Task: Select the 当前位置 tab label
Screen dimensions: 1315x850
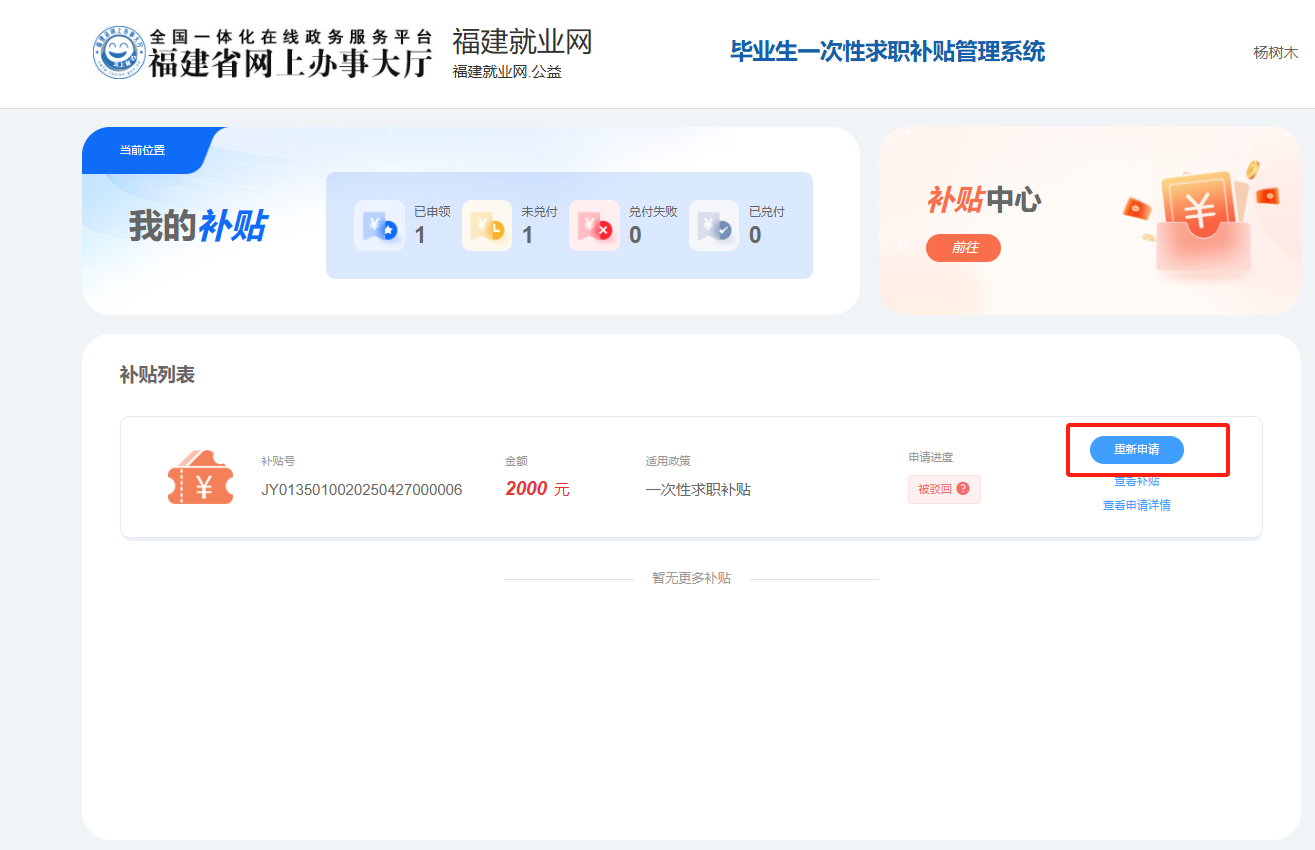Action: (142, 151)
